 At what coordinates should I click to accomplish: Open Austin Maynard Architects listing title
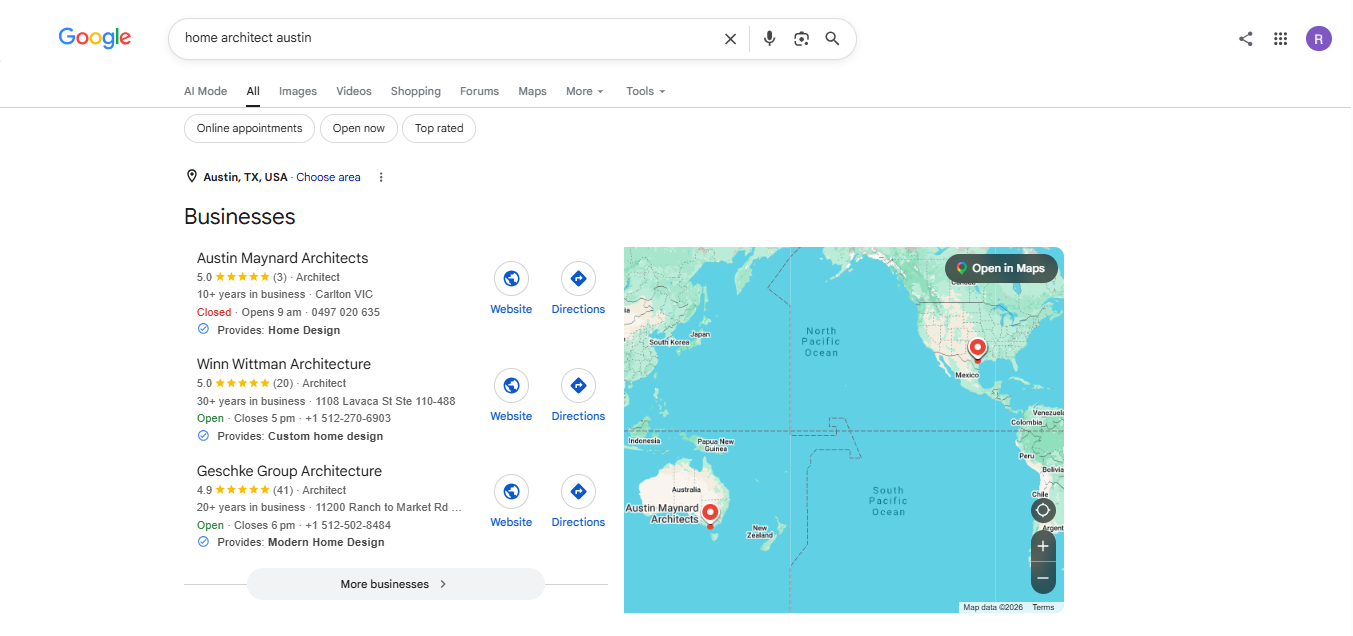[282, 258]
